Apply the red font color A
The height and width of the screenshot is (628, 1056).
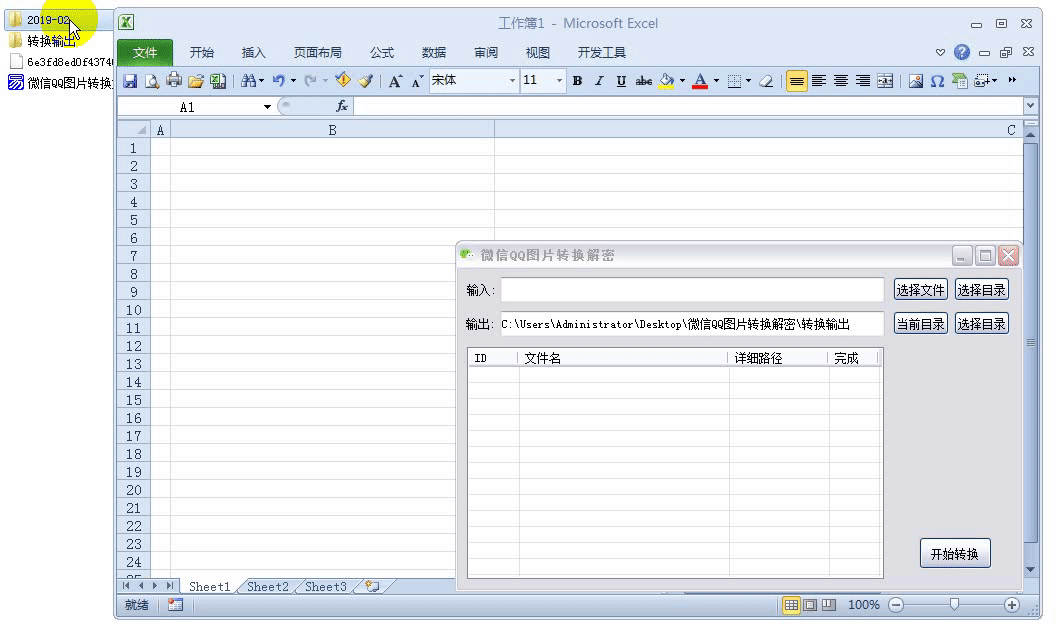[700, 81]
